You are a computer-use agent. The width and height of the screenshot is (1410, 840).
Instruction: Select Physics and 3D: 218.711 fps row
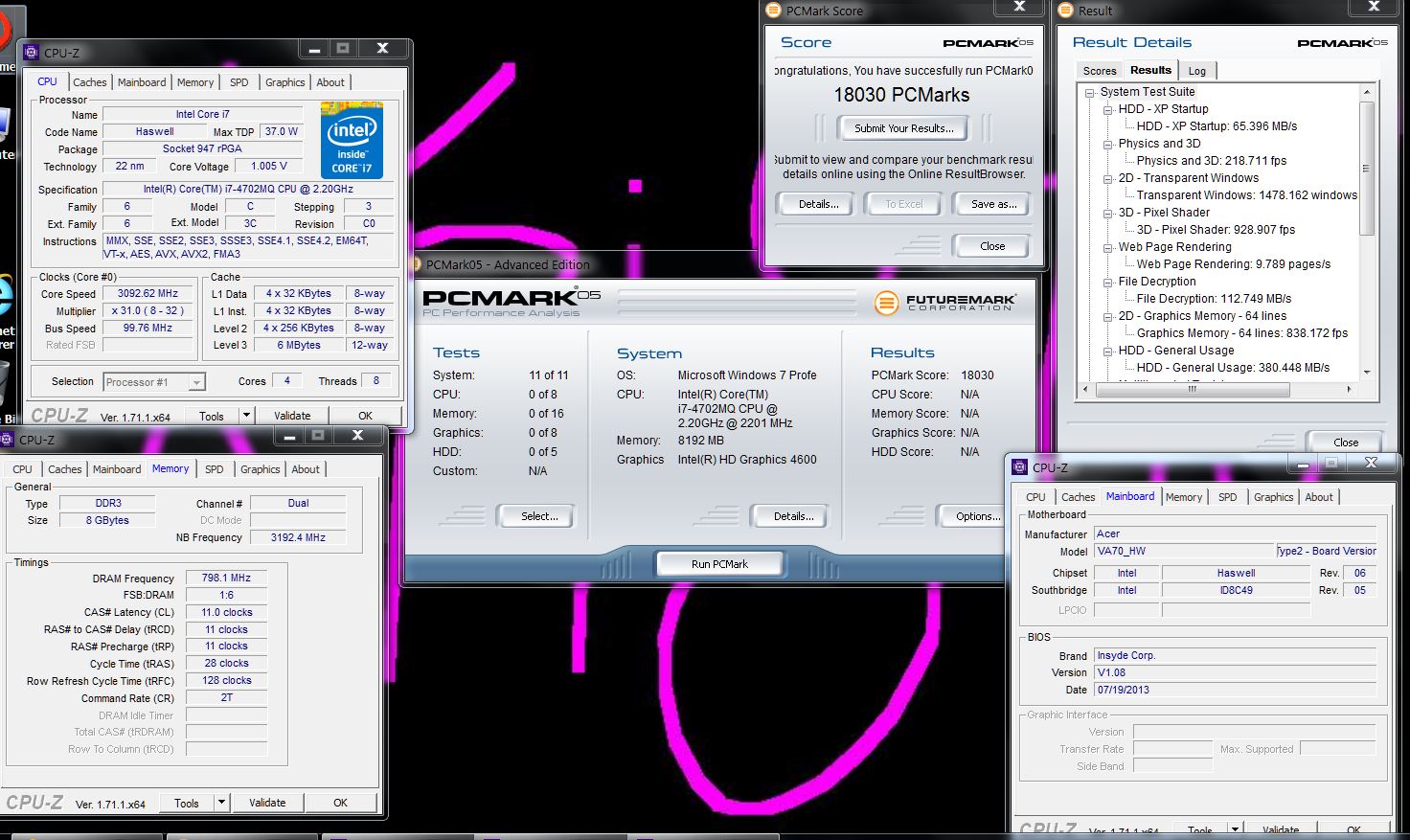[x=1211, y=161]
